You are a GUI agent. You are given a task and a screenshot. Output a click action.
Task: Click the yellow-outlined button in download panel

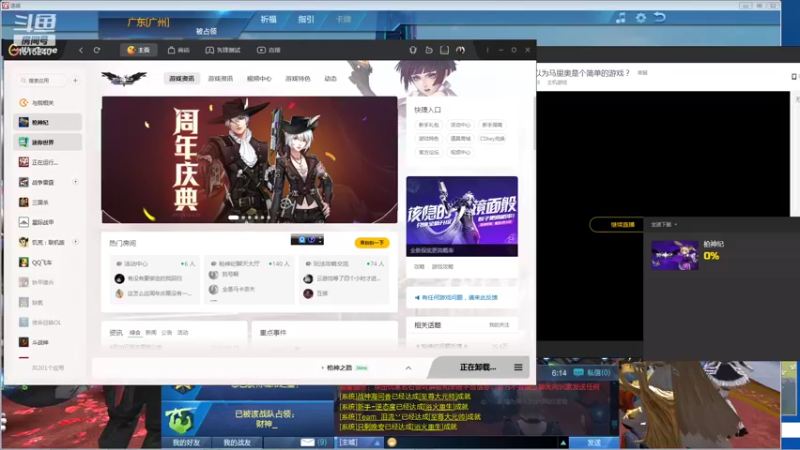616,224
